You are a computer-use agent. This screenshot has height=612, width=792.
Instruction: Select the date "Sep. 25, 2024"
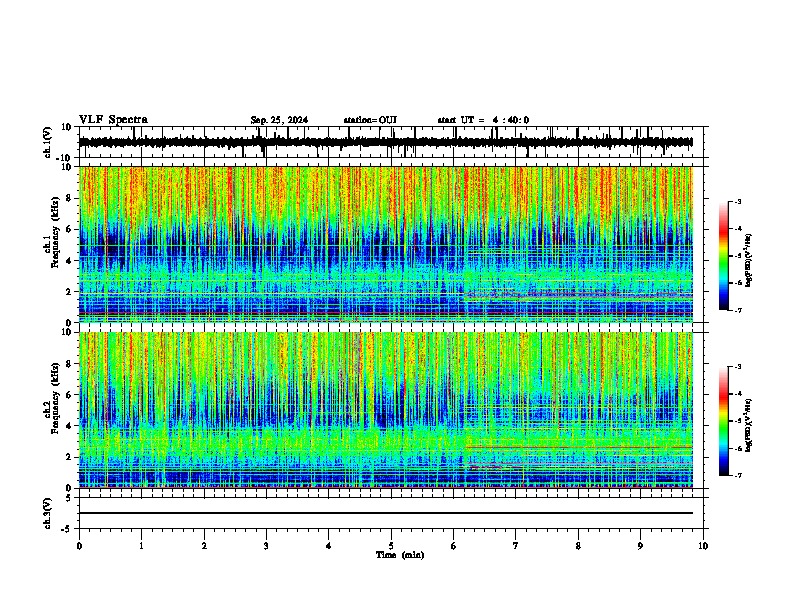point(279,120)
